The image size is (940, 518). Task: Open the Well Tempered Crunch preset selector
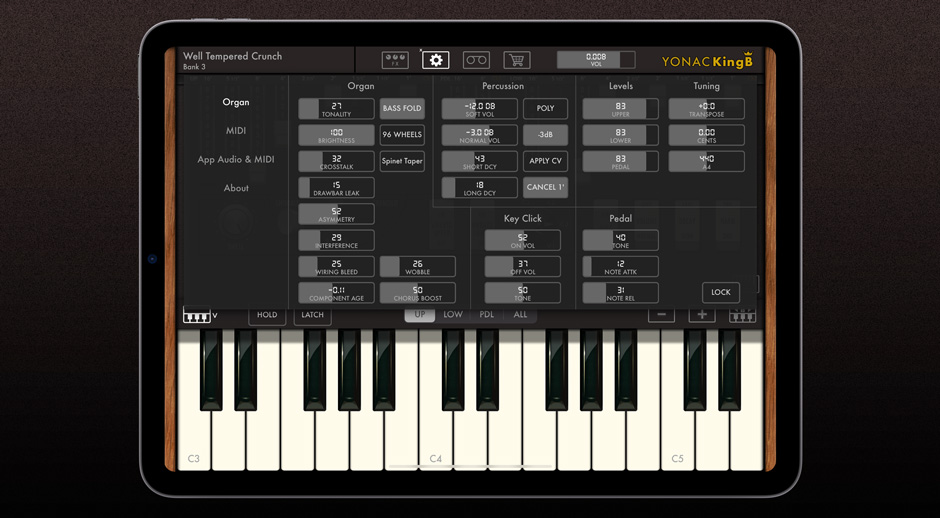coord(233,60)
